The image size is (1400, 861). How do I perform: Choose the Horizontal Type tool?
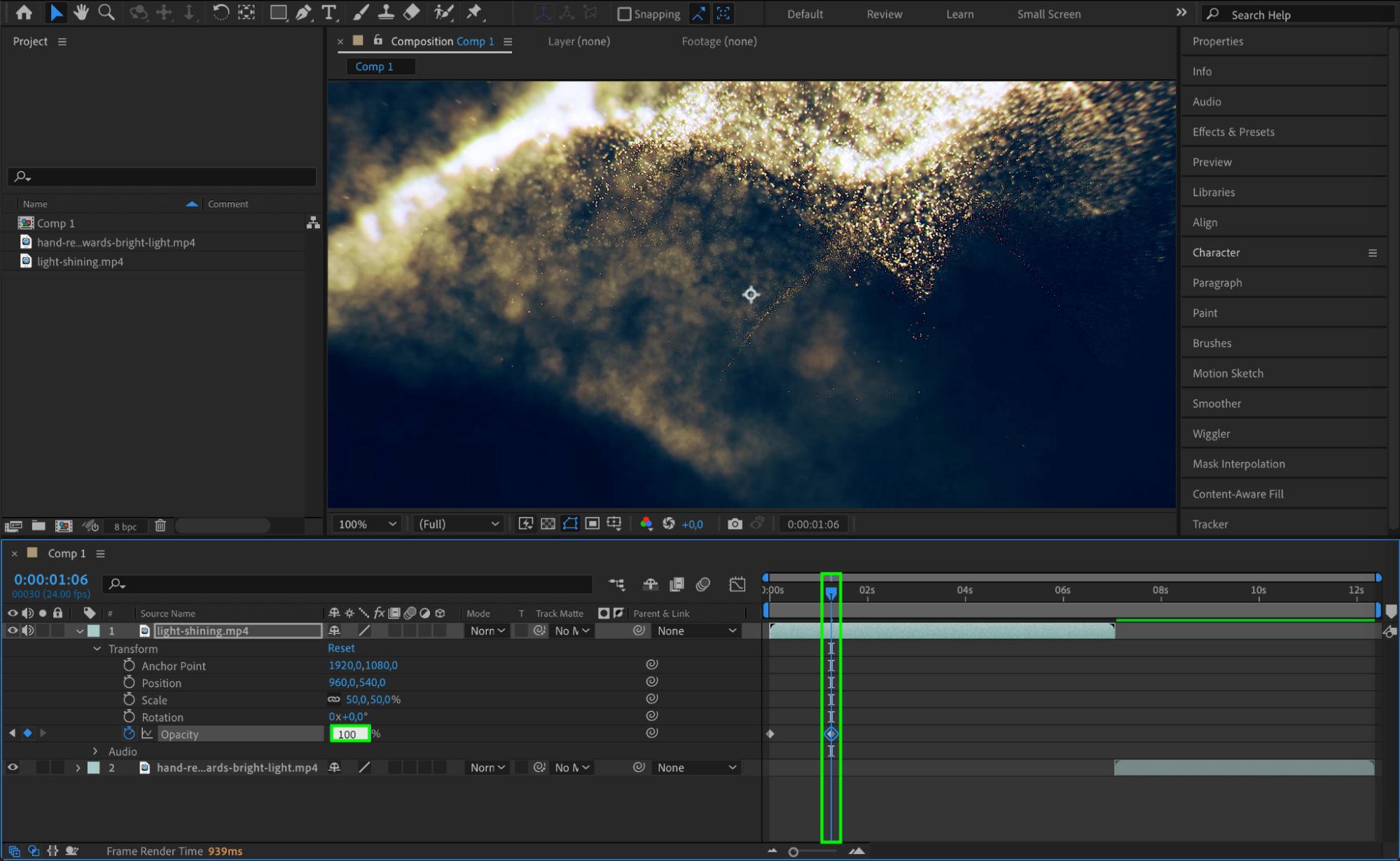[x=328, y=12]
